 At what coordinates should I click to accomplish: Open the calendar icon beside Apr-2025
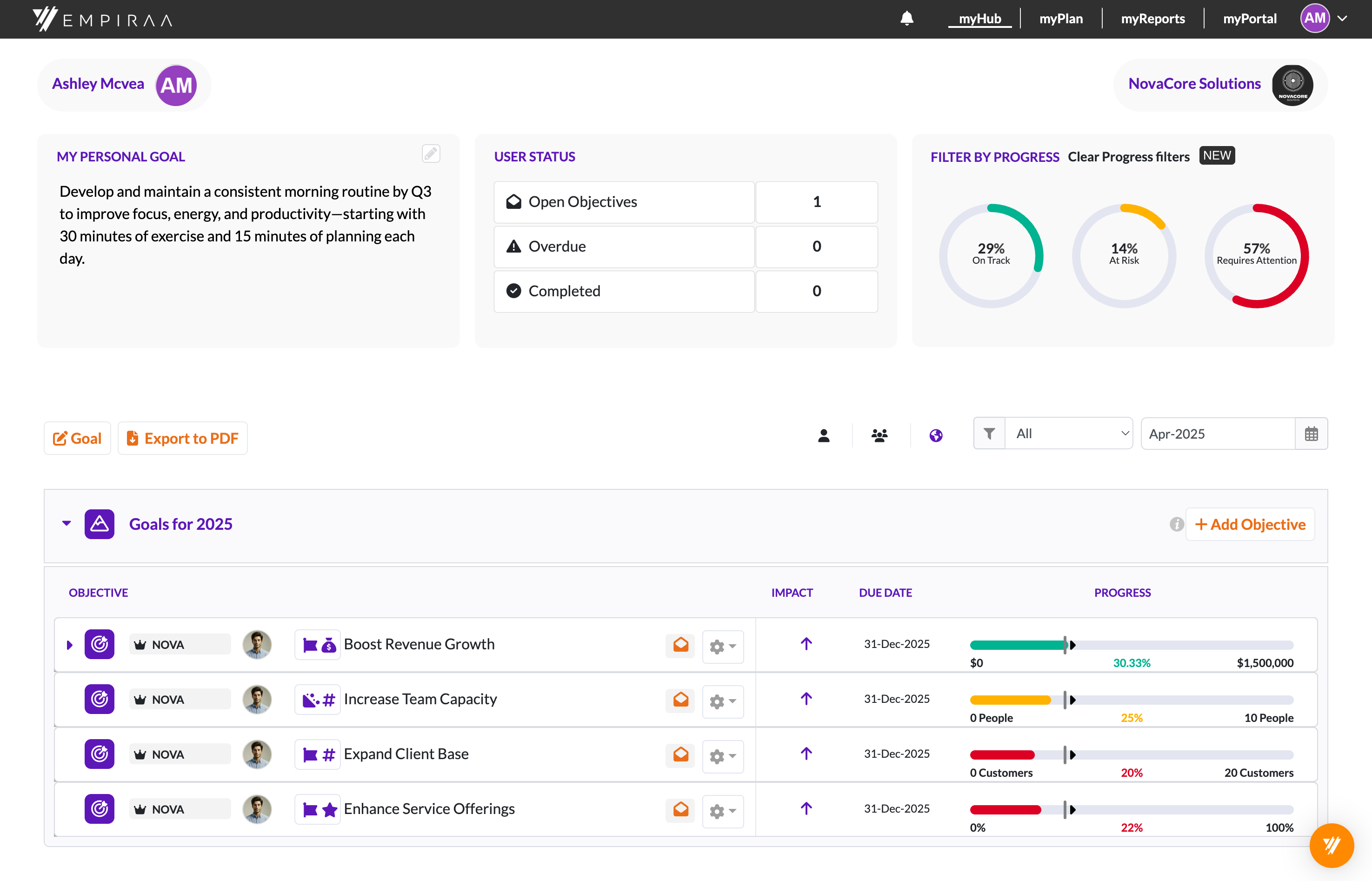coord(1312,434)
